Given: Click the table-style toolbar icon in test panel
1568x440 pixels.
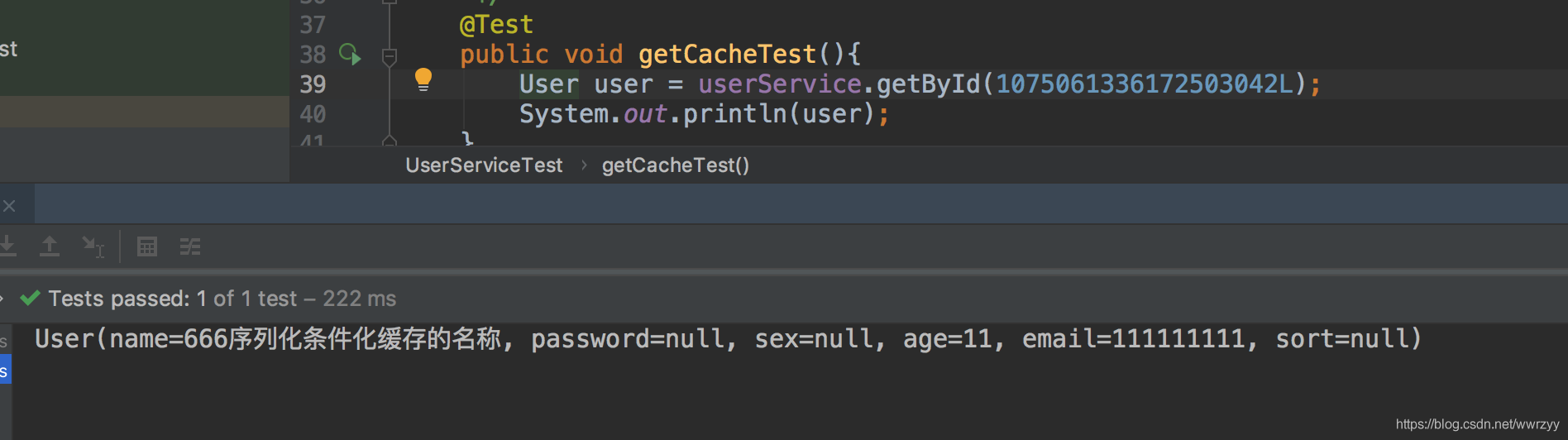Looking at the screenshot, I should (147, 246).
